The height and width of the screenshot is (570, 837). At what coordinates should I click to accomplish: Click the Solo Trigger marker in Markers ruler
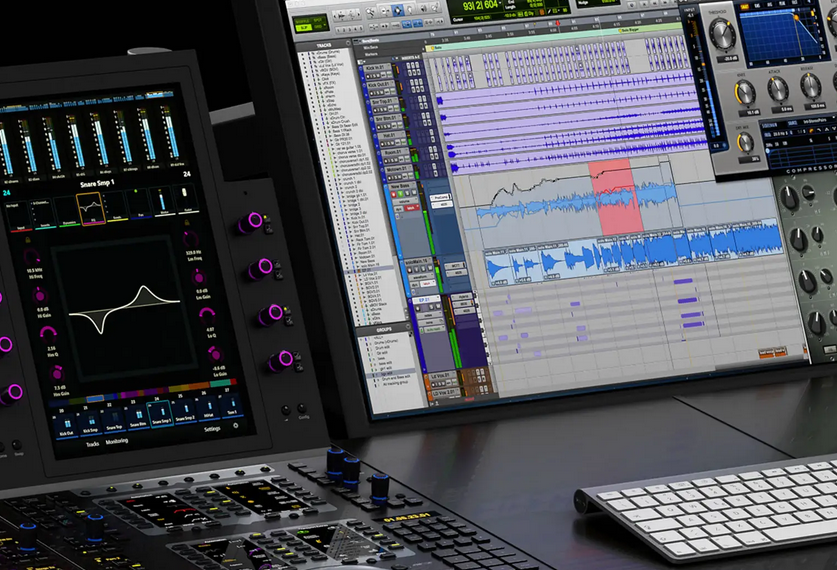pyautogui.click(x=630, y=30)
